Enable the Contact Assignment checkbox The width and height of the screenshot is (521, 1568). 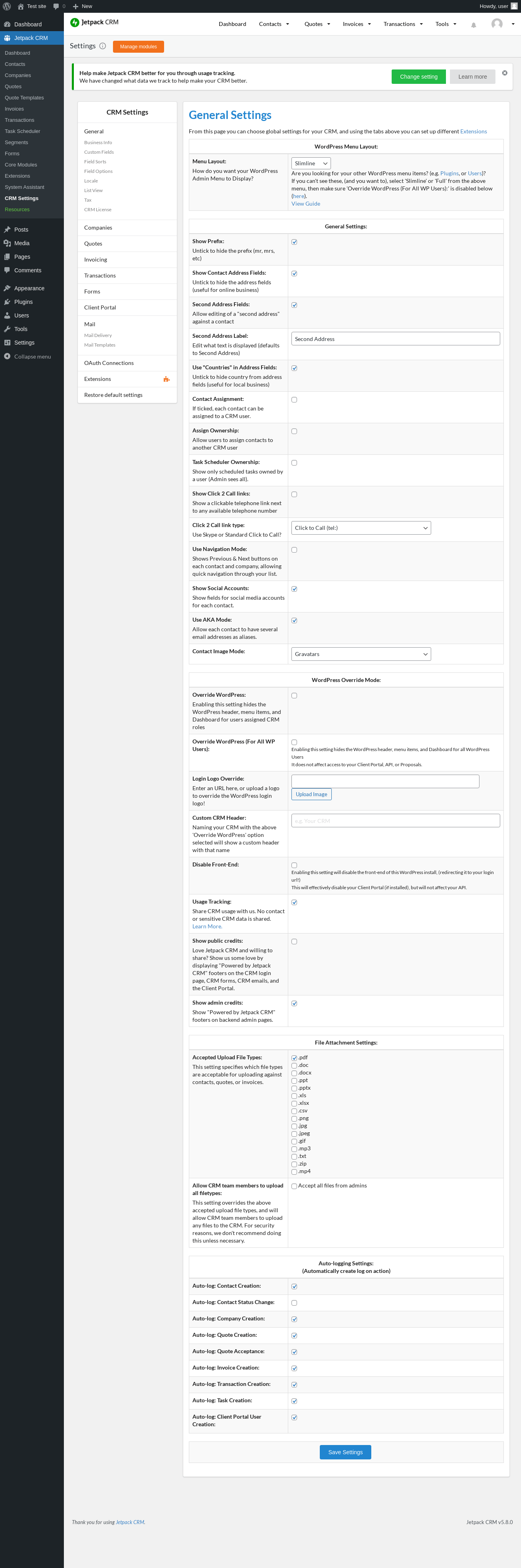pyautogui.click(x=295, y=400)
